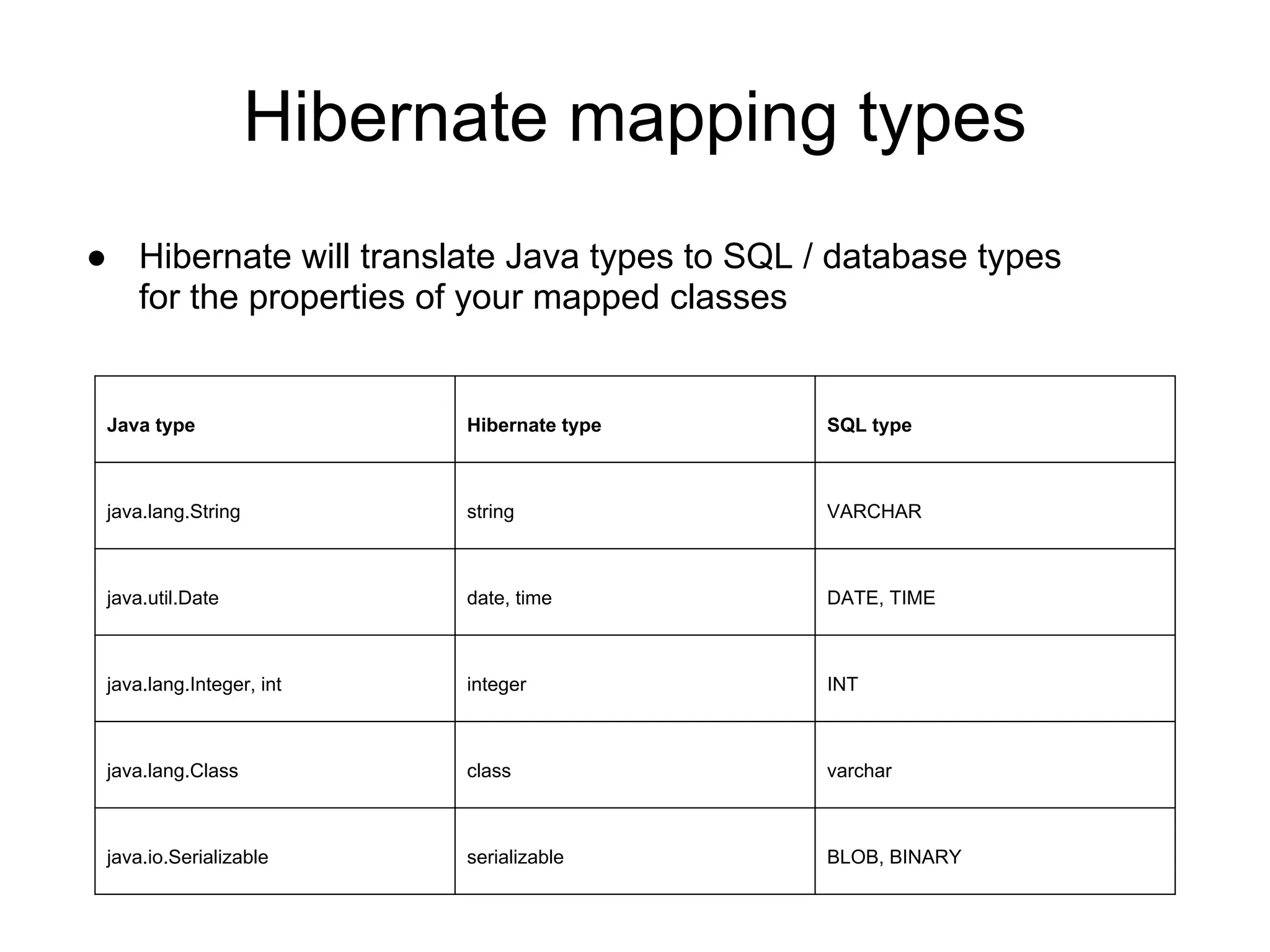Click the BLOB, BINARY cell
This screenshot has height=952, width=1270.
coord(894,857)
